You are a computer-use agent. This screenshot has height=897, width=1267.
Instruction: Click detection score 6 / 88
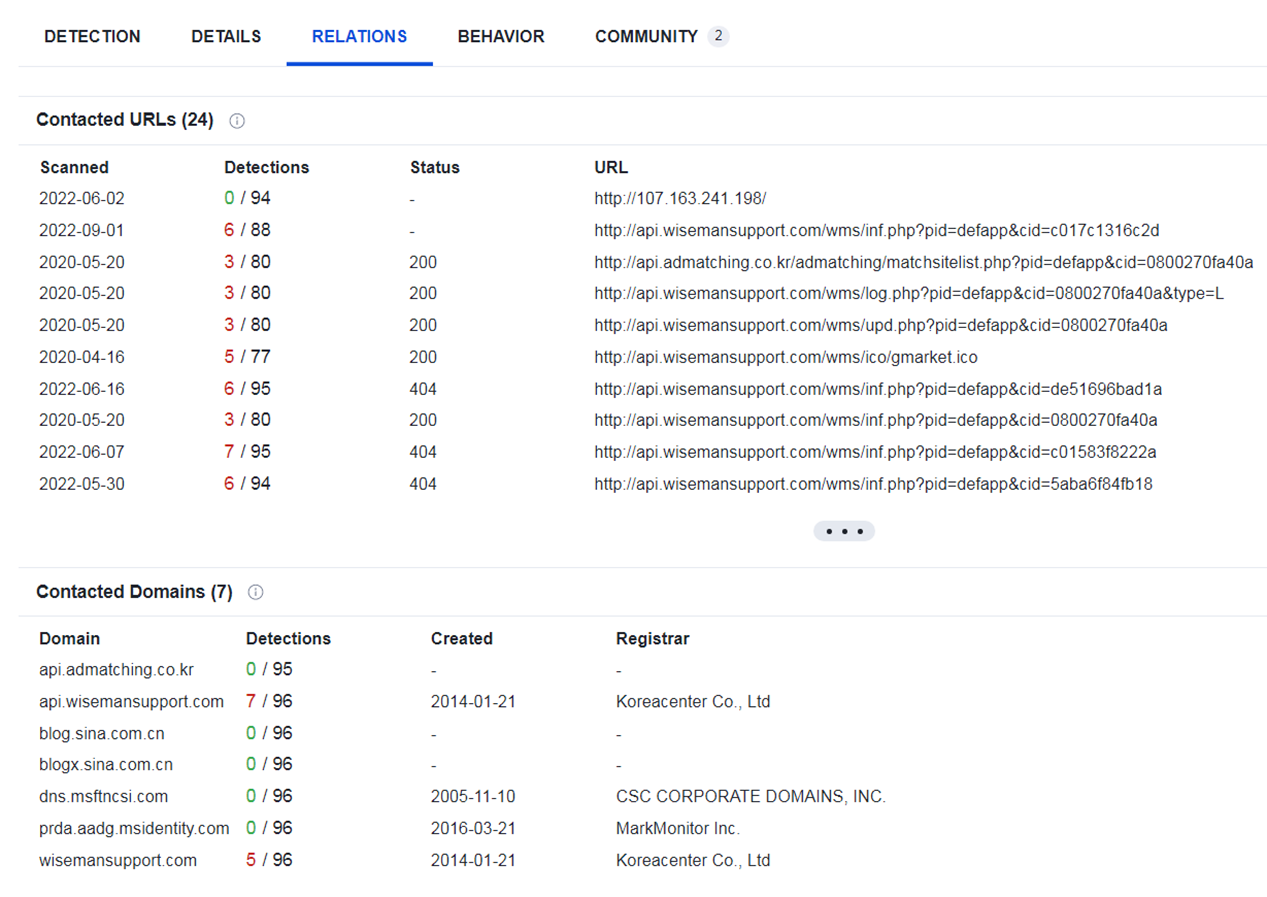[x=247, y=230]
